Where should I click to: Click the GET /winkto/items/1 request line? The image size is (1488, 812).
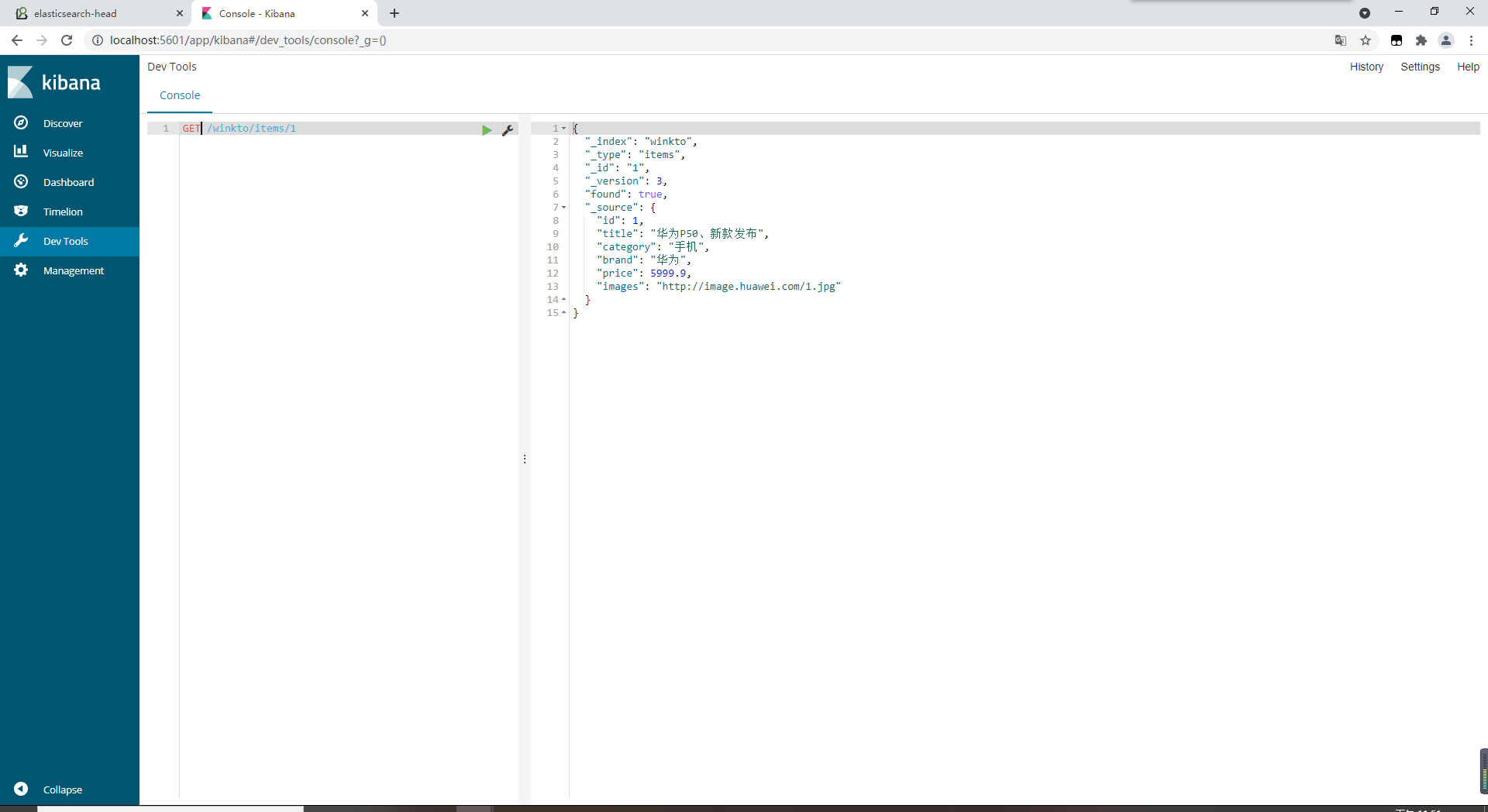tap(239, 129)
